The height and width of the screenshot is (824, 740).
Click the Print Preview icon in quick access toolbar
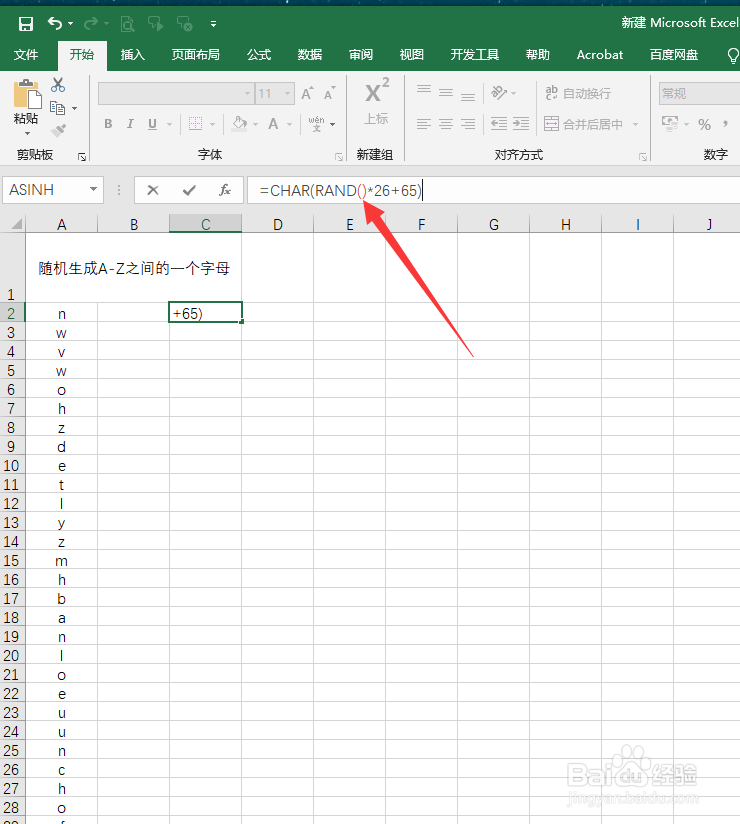coord(127,24)
